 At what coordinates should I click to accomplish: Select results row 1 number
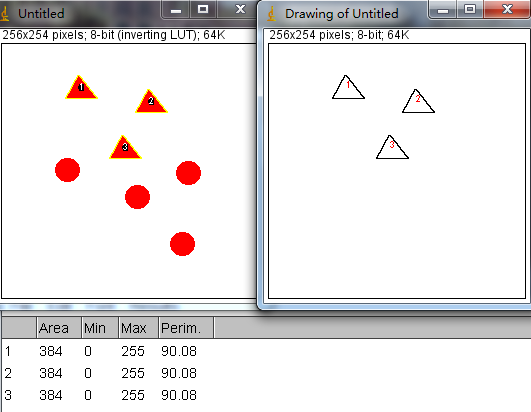click(8, 351)
